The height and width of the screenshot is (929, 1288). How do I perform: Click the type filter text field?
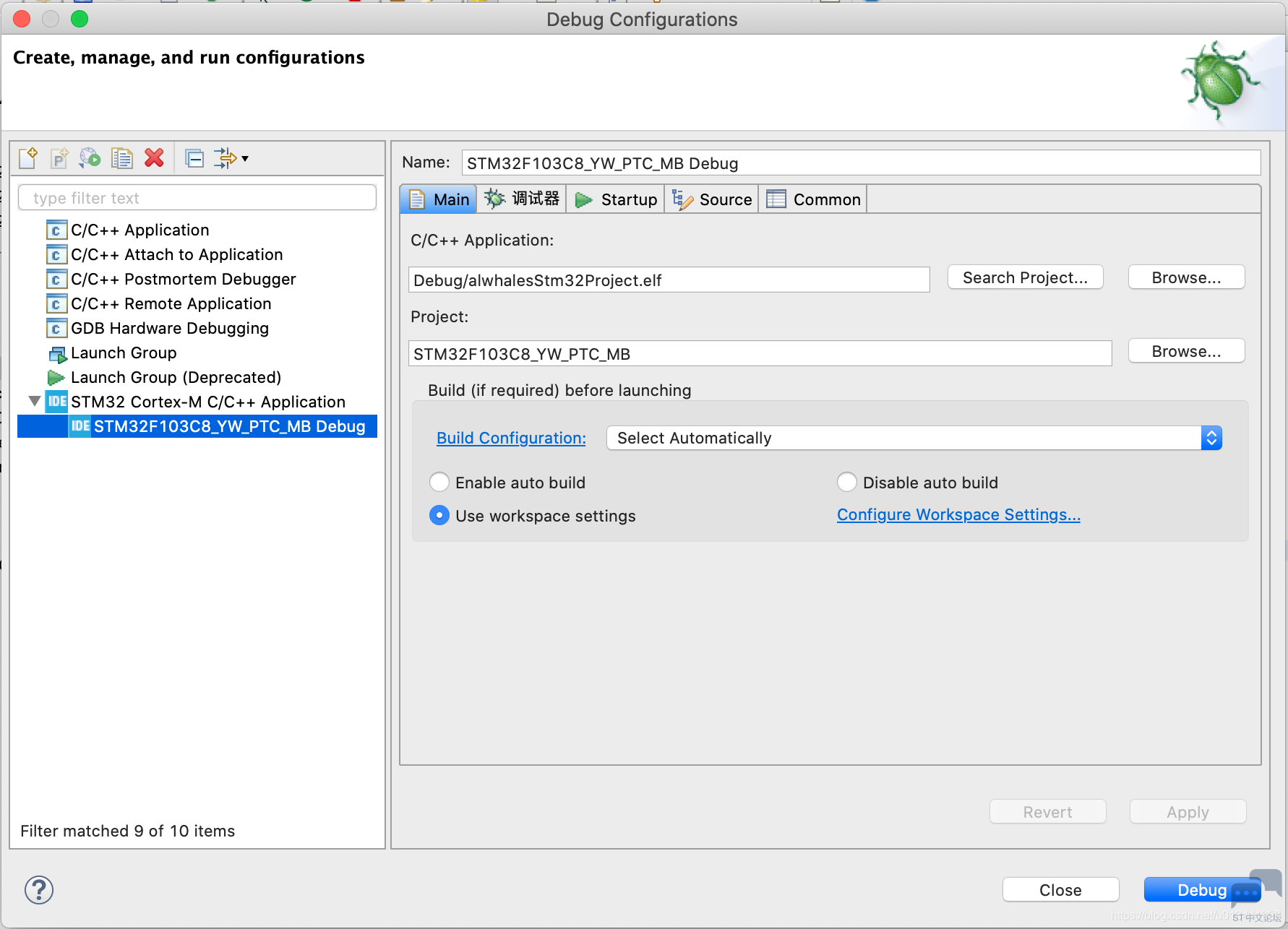pos(197,198)
